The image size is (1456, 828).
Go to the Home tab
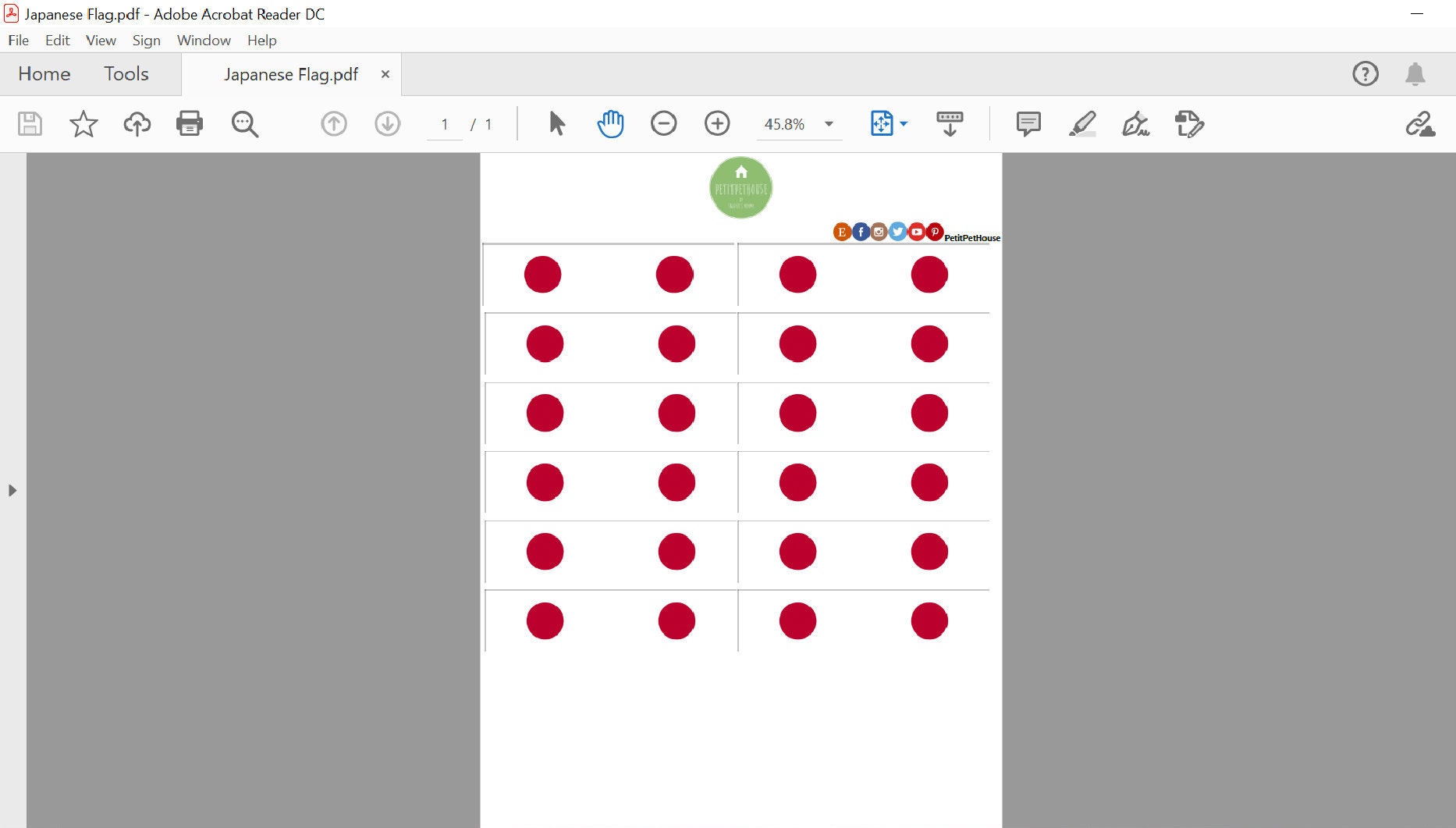tap(44, 74)
